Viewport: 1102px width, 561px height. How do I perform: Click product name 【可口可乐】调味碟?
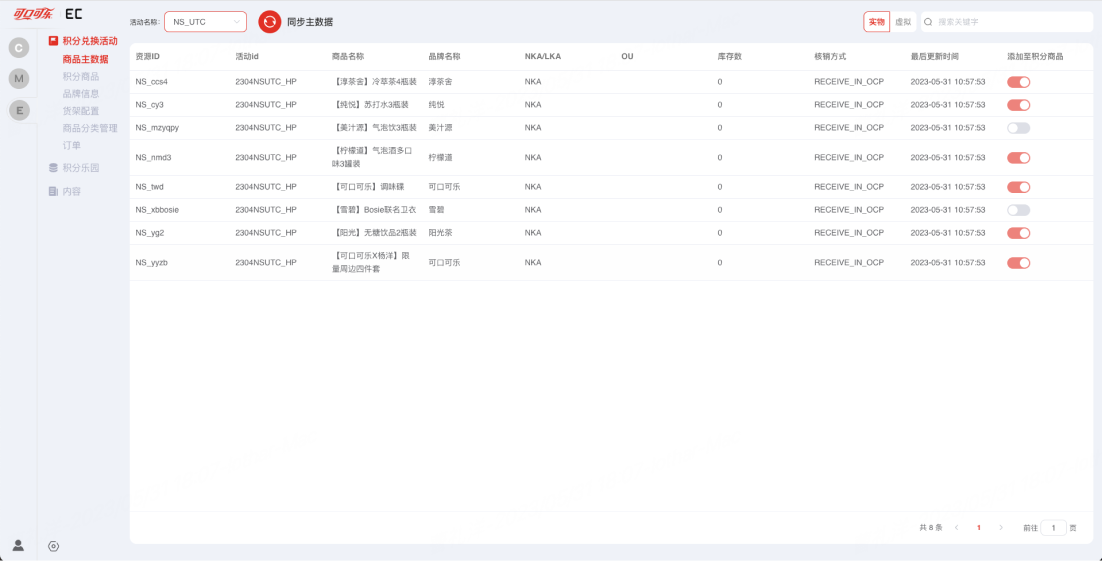click(x=370, y=187)
